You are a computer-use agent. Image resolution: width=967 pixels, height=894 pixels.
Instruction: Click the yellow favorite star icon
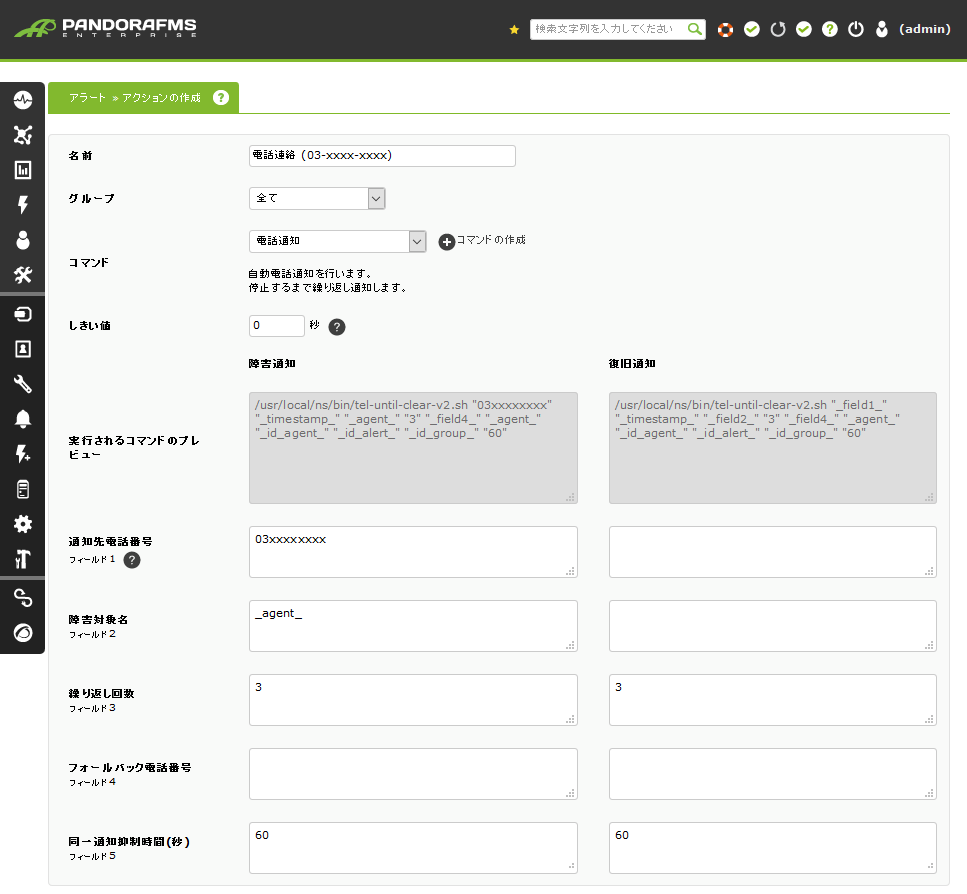(514, 30)
